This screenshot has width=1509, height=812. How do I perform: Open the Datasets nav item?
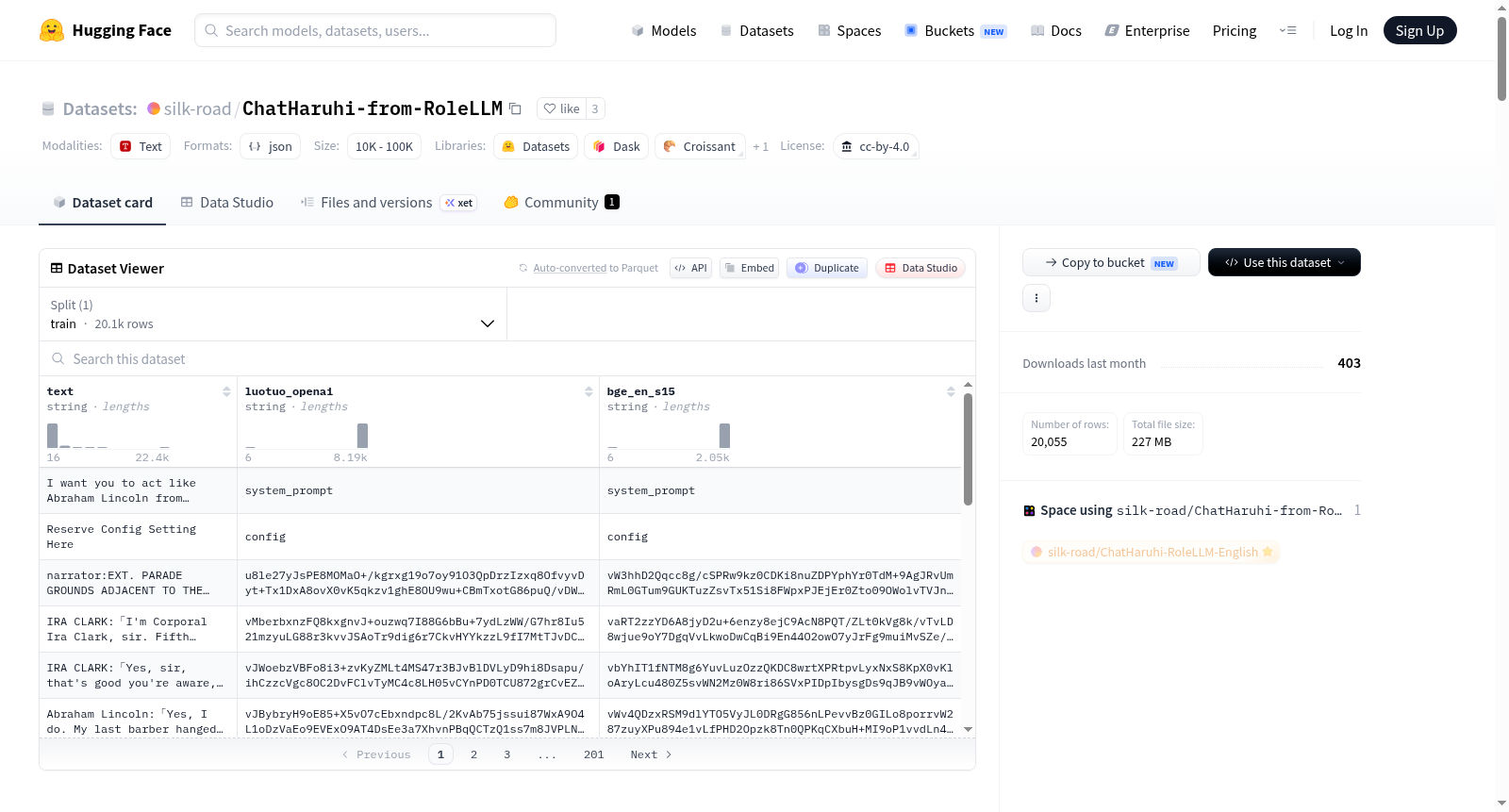(757, 30)
